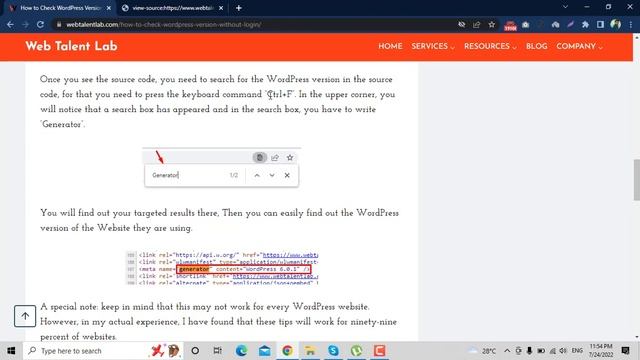Open the camera screenshot extension
Viewport: 640px width, 360px height.
click(526, 24)
